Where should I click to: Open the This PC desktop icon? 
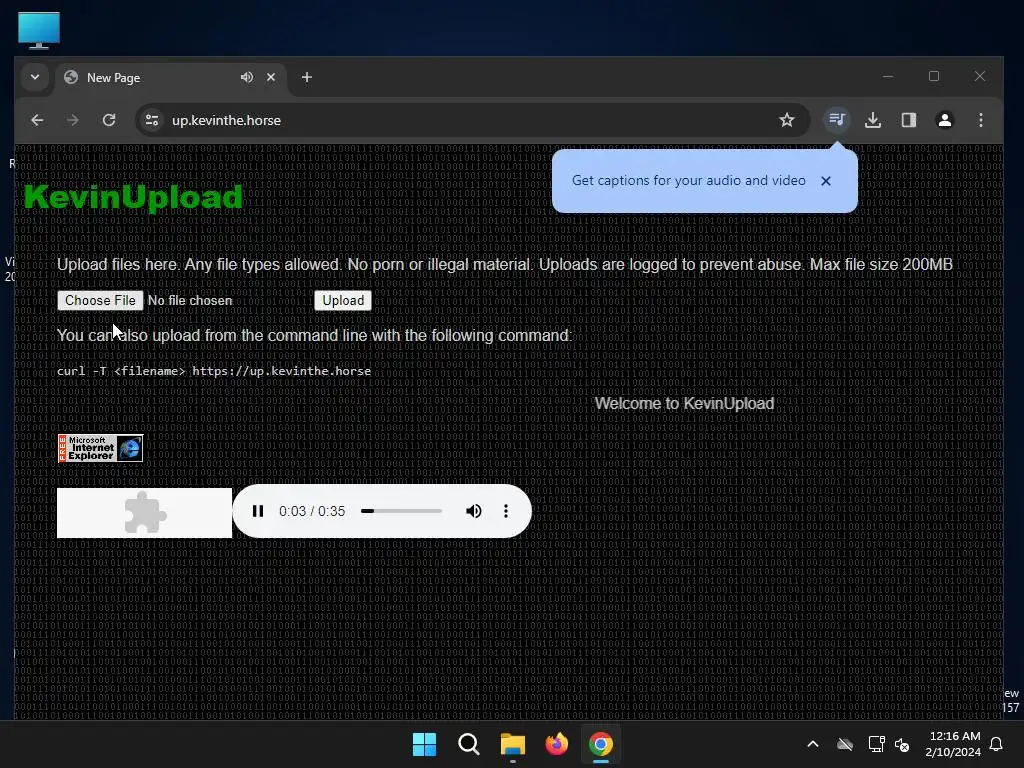pyautogui.click(x=39, y=31)
